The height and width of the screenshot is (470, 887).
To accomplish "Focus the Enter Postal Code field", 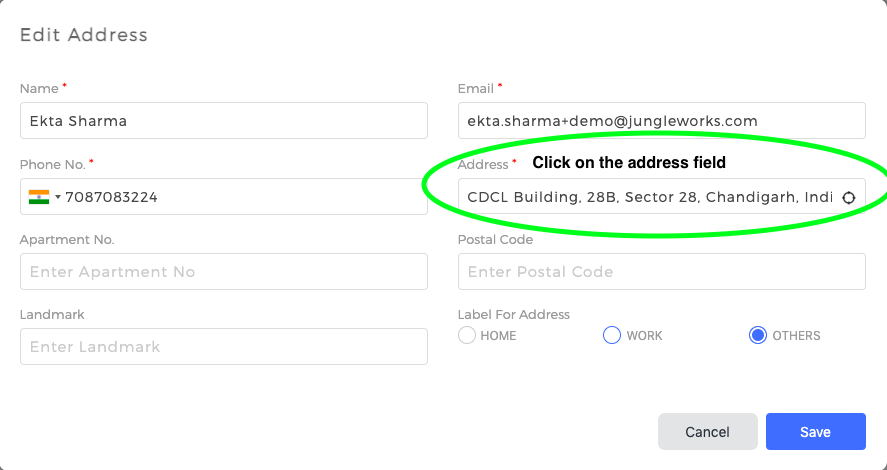I will tap(662, 271).
